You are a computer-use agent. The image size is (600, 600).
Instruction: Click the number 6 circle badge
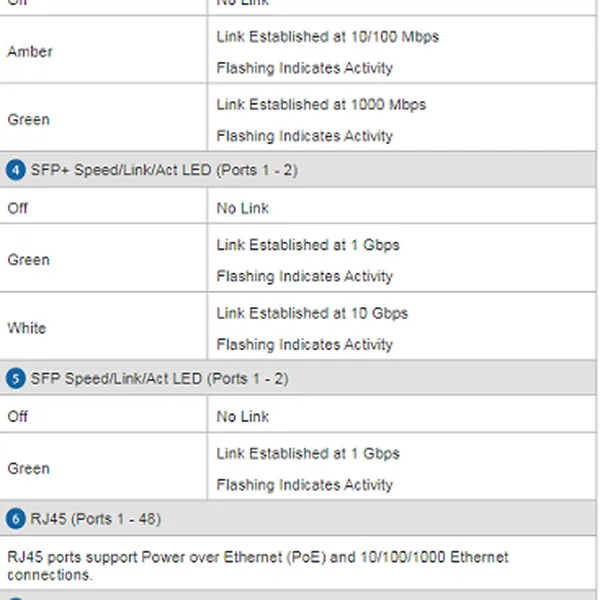[15, 520]
